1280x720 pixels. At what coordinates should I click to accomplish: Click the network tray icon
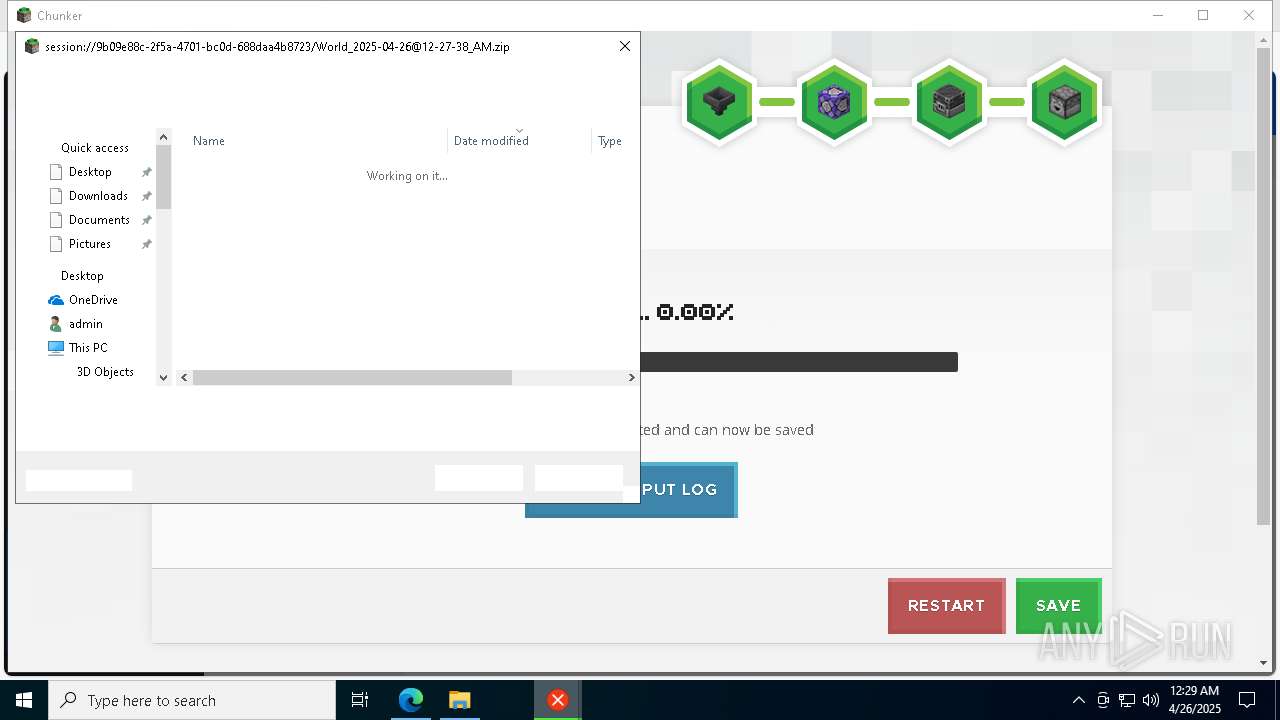coord(1127,700)
